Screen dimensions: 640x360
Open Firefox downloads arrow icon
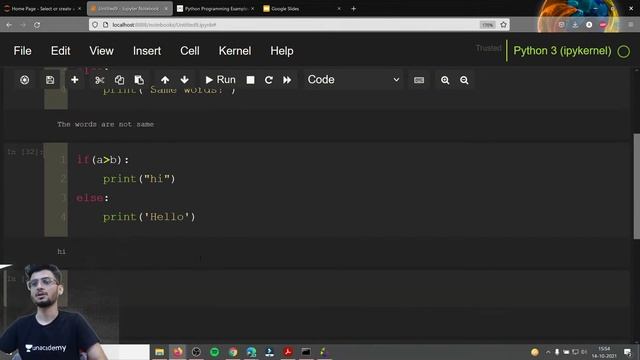[575, 25]
